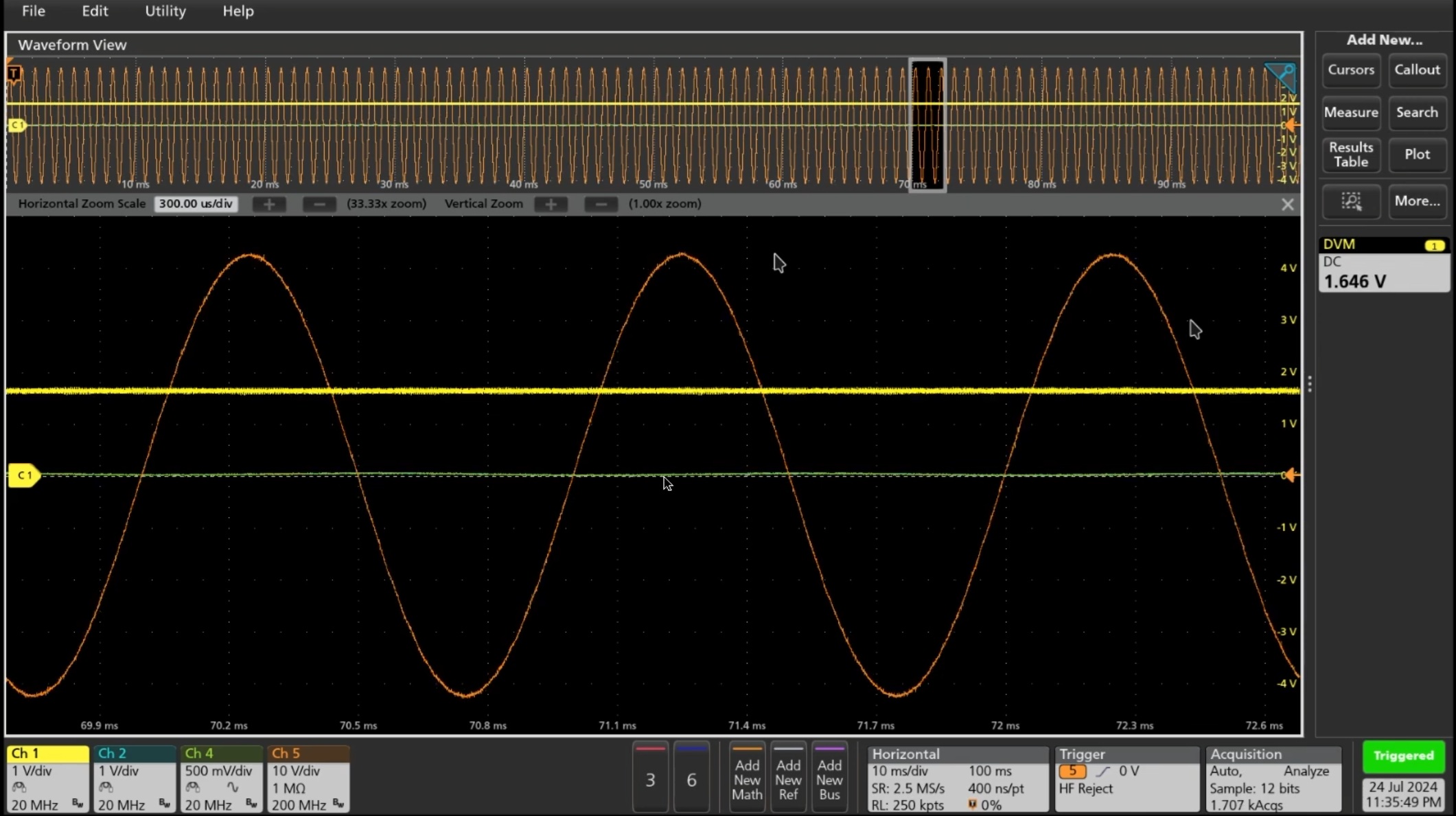Open the Utility menu

pos(165,11)
